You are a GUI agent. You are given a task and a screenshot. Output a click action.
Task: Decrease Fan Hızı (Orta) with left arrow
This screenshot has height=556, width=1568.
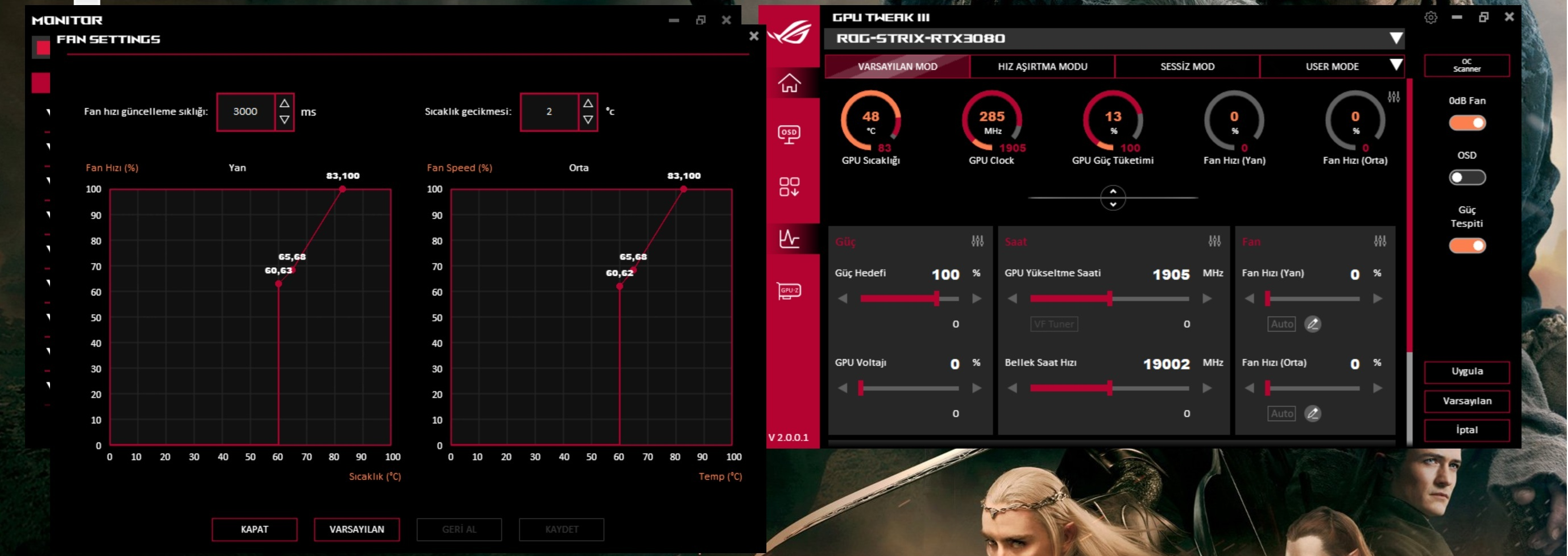pos(1250,388)
